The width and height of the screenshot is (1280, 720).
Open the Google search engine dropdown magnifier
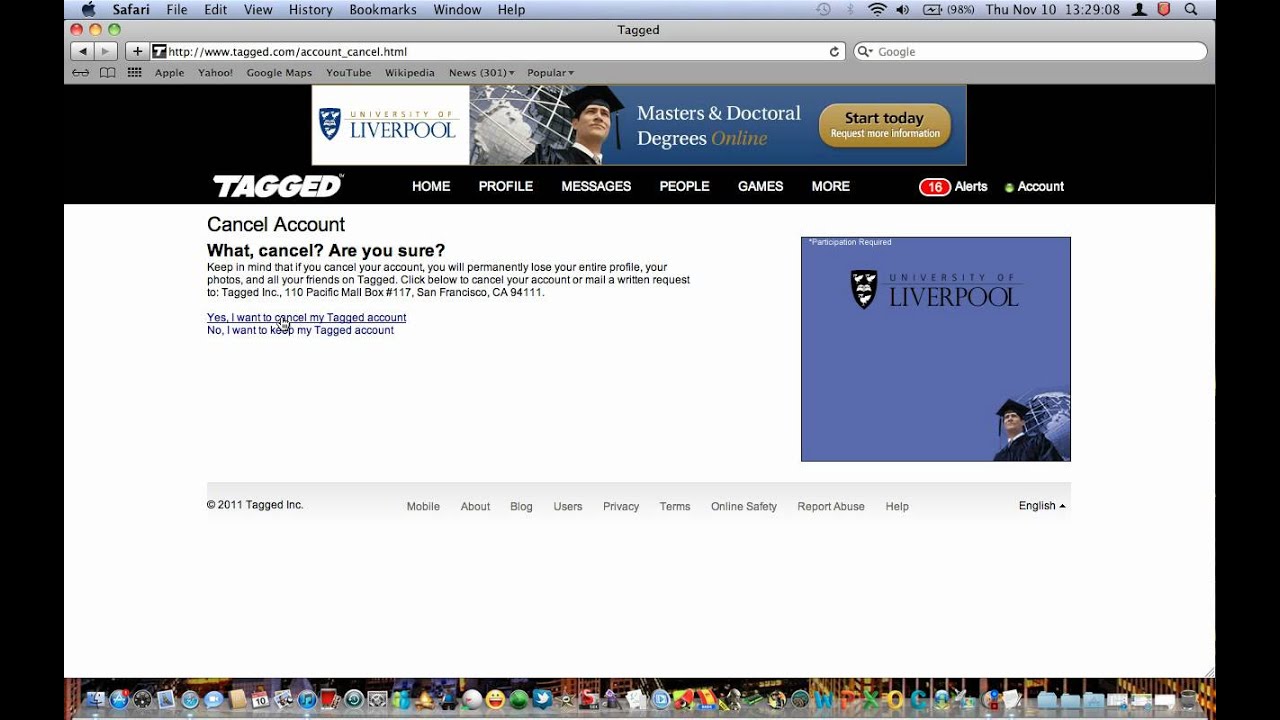(865, 51)
